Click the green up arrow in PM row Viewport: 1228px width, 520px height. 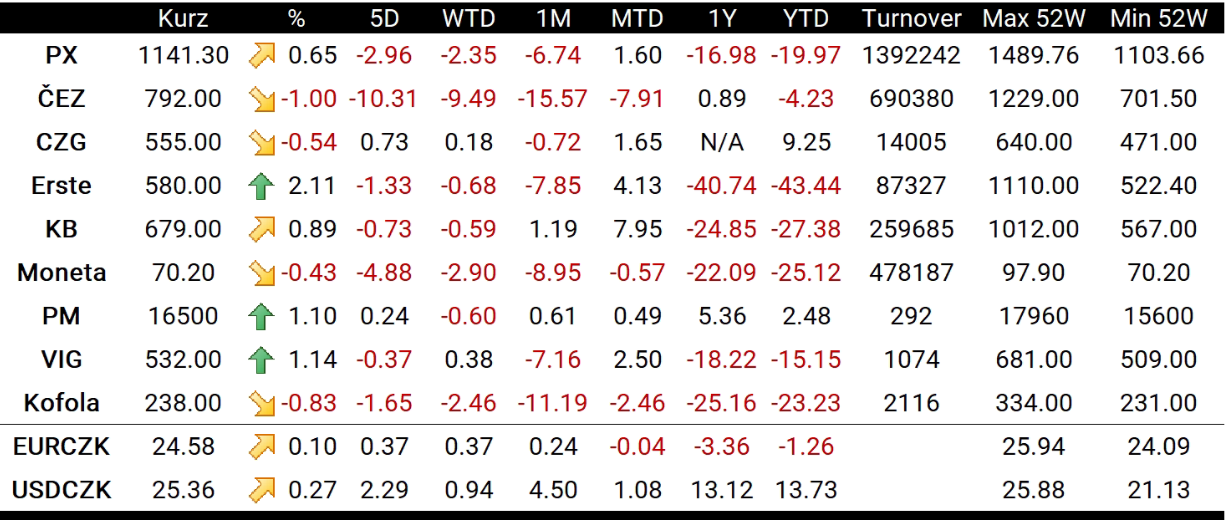[261, 316]
